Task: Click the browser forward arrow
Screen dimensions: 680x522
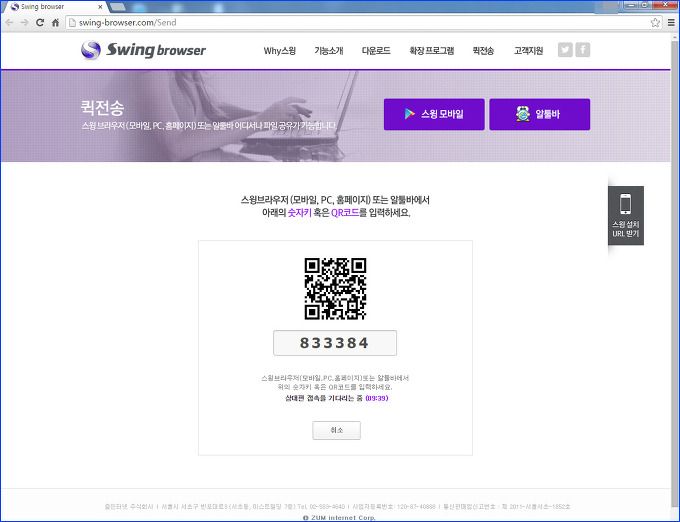Action: [x=24, y=23]
